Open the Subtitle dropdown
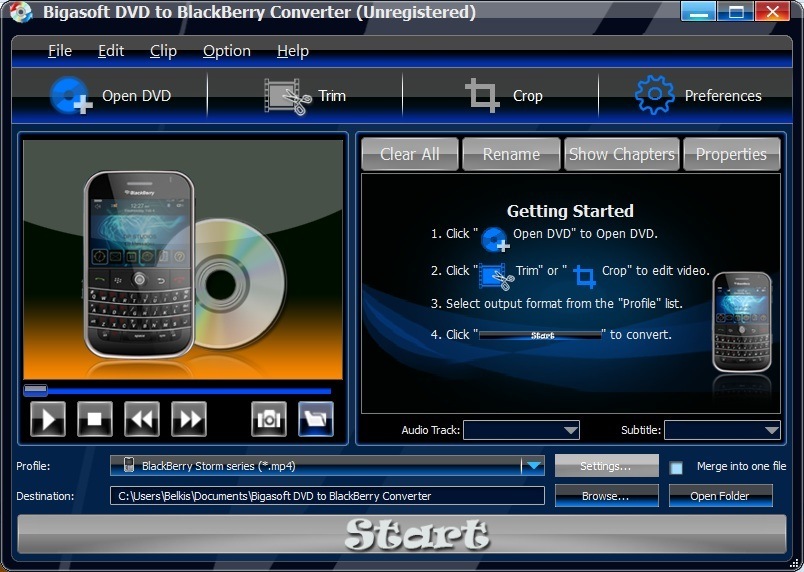 [722, 430]
